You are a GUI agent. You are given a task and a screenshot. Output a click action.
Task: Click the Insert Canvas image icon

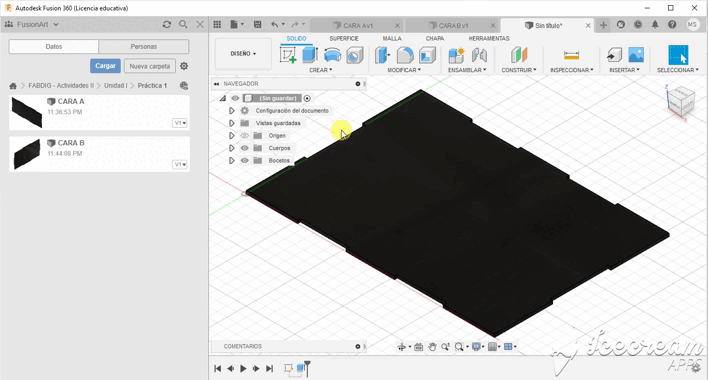click(636, 55)
